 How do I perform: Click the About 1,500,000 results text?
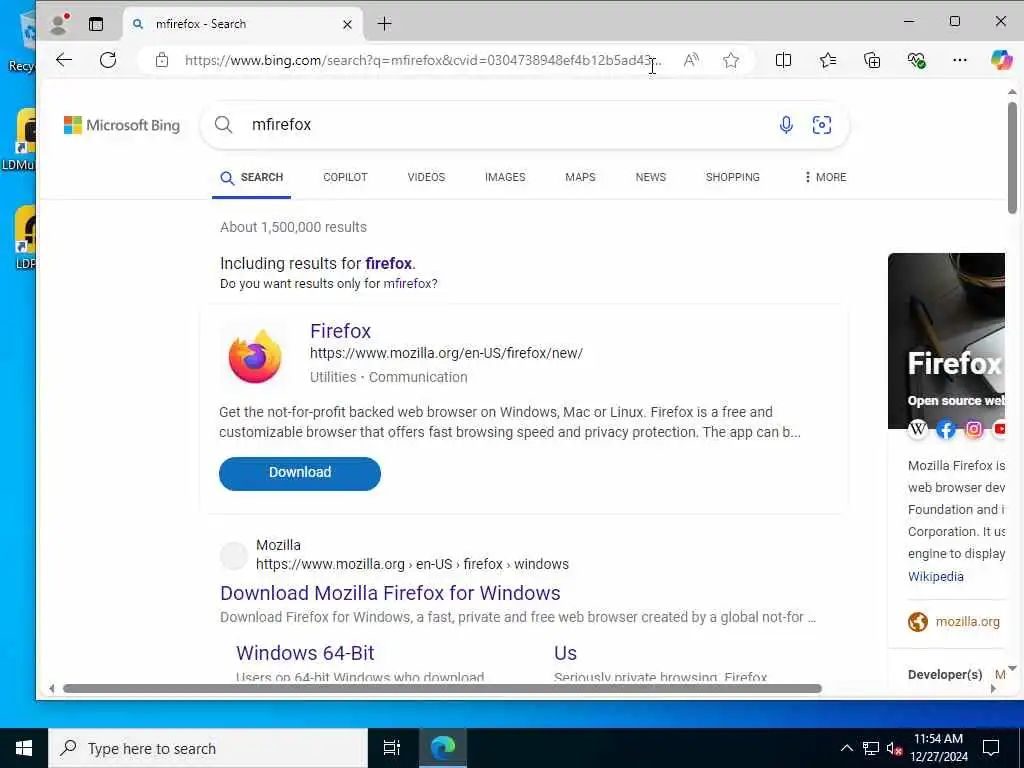[293, 227]
